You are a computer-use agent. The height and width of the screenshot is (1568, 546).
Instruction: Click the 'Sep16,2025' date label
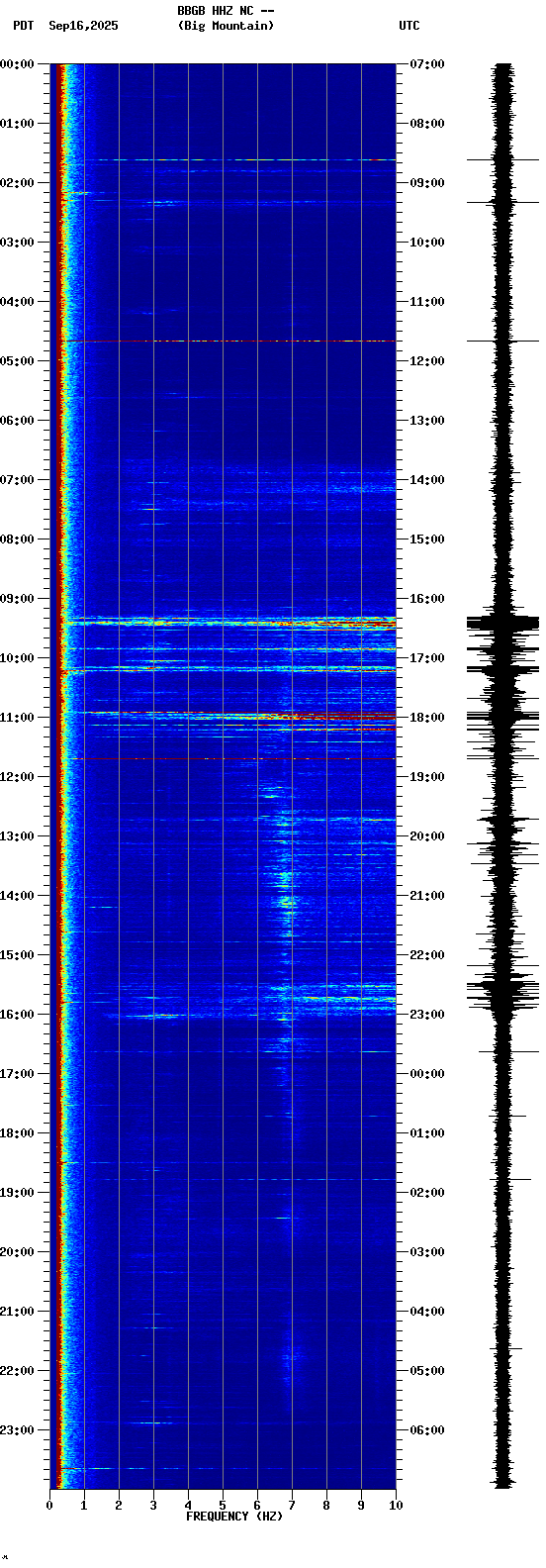pyautogui.click(x=83, y=26)
